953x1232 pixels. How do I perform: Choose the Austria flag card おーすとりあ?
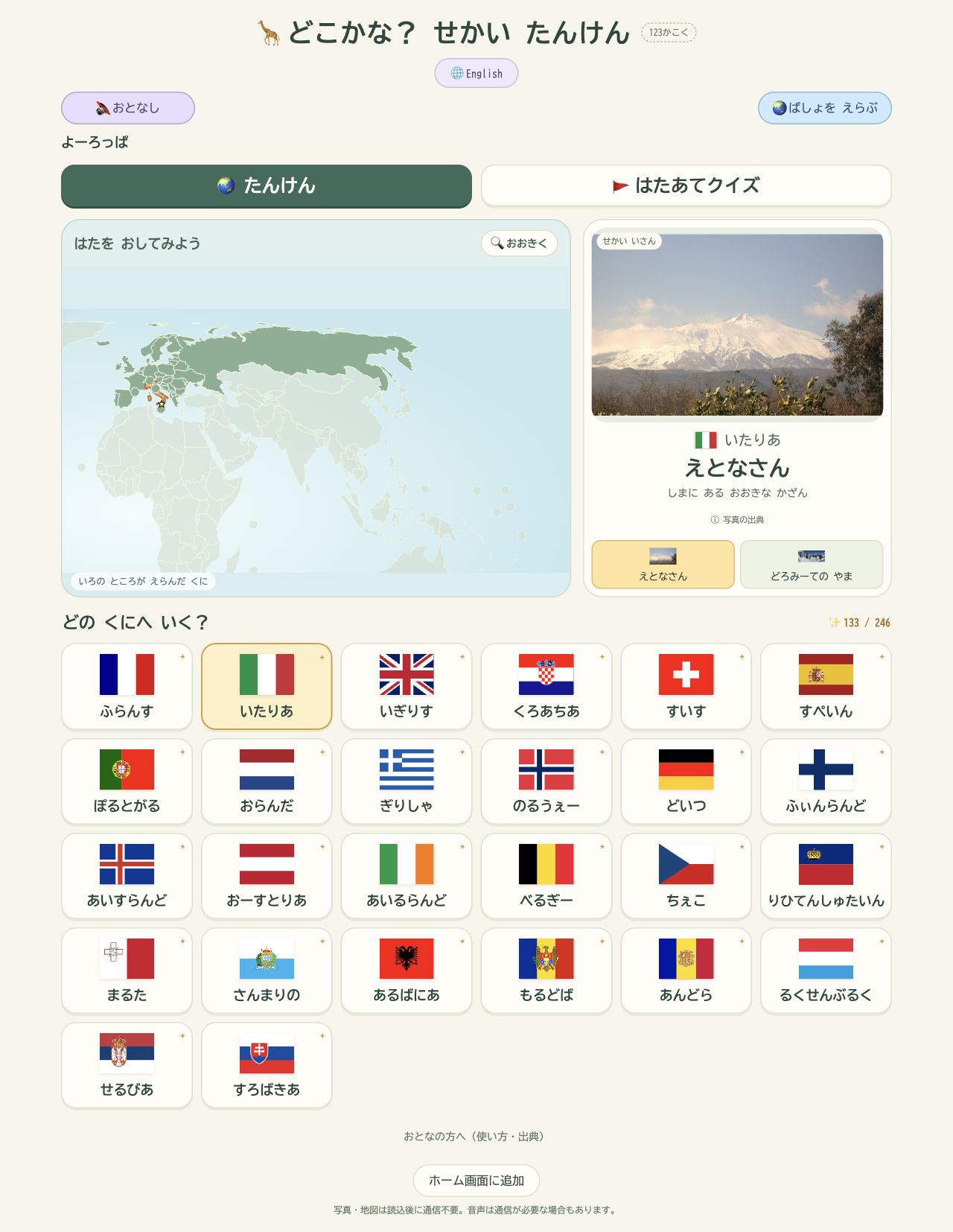point(267,876)
